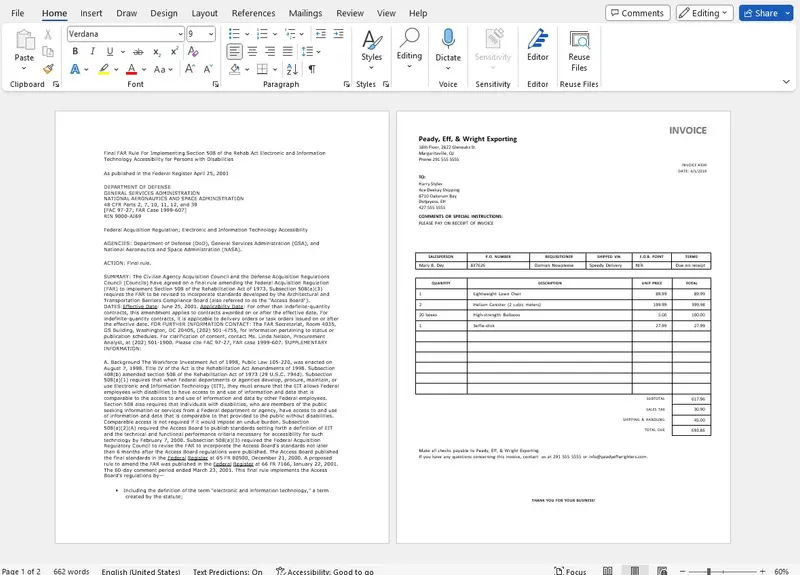The height and width of the screenshot is (575, 800).
Task: Toggle Subscript formatting
Action: point(157,52)
